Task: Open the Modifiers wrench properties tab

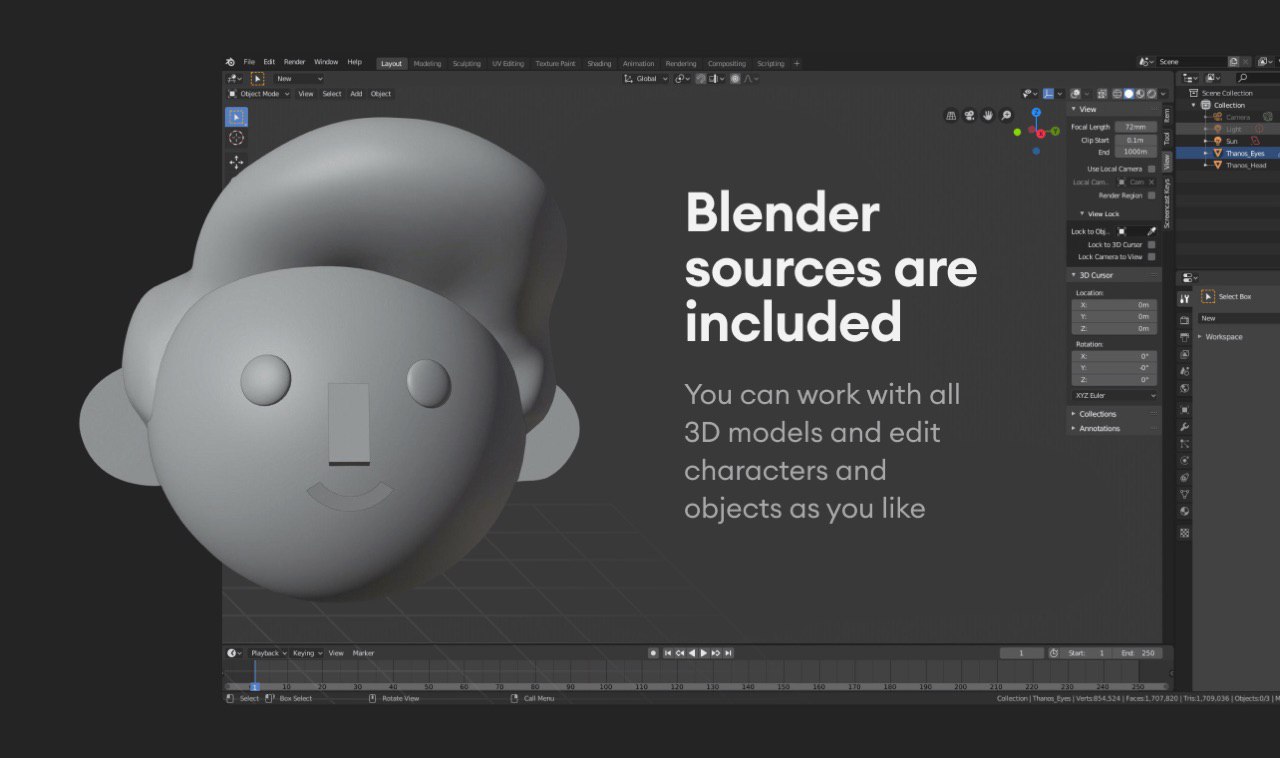Action: (1184, 426)
